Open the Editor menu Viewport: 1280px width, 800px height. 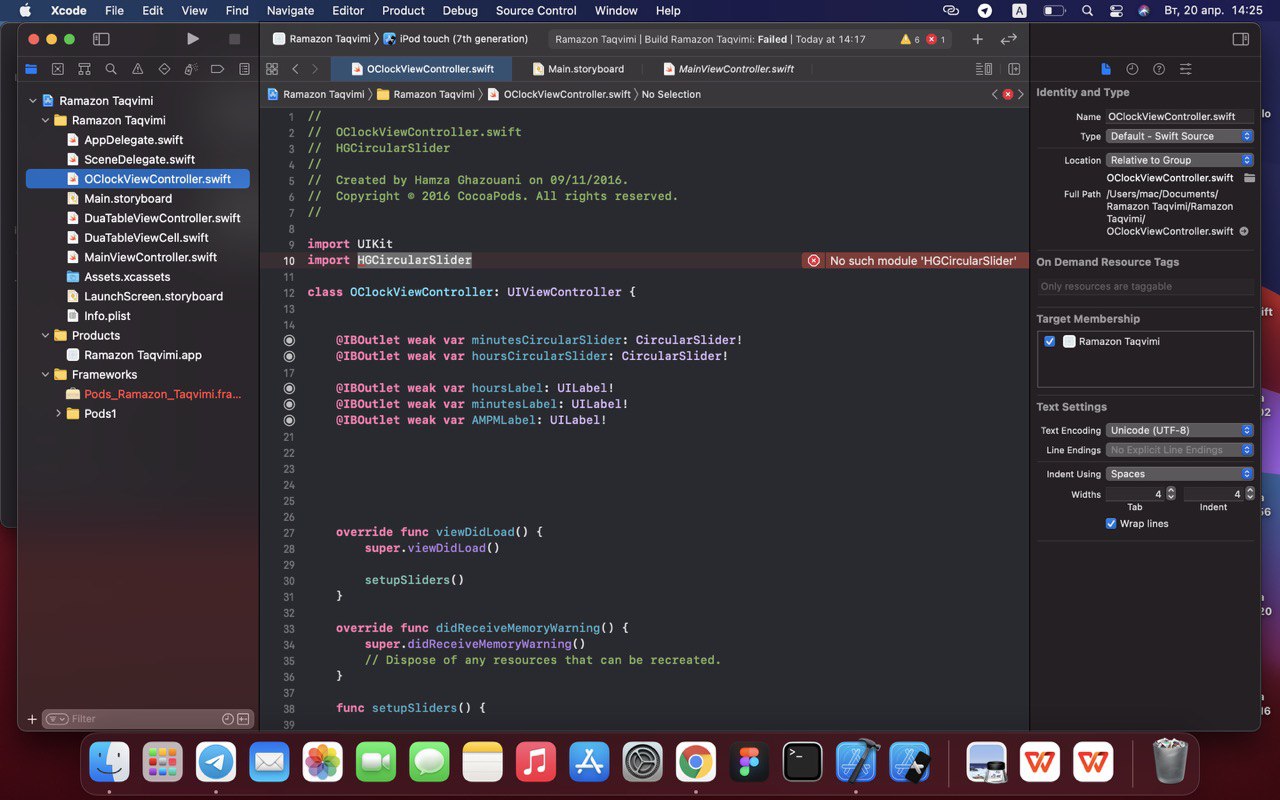pyautogui.click(x=348, y=11)
